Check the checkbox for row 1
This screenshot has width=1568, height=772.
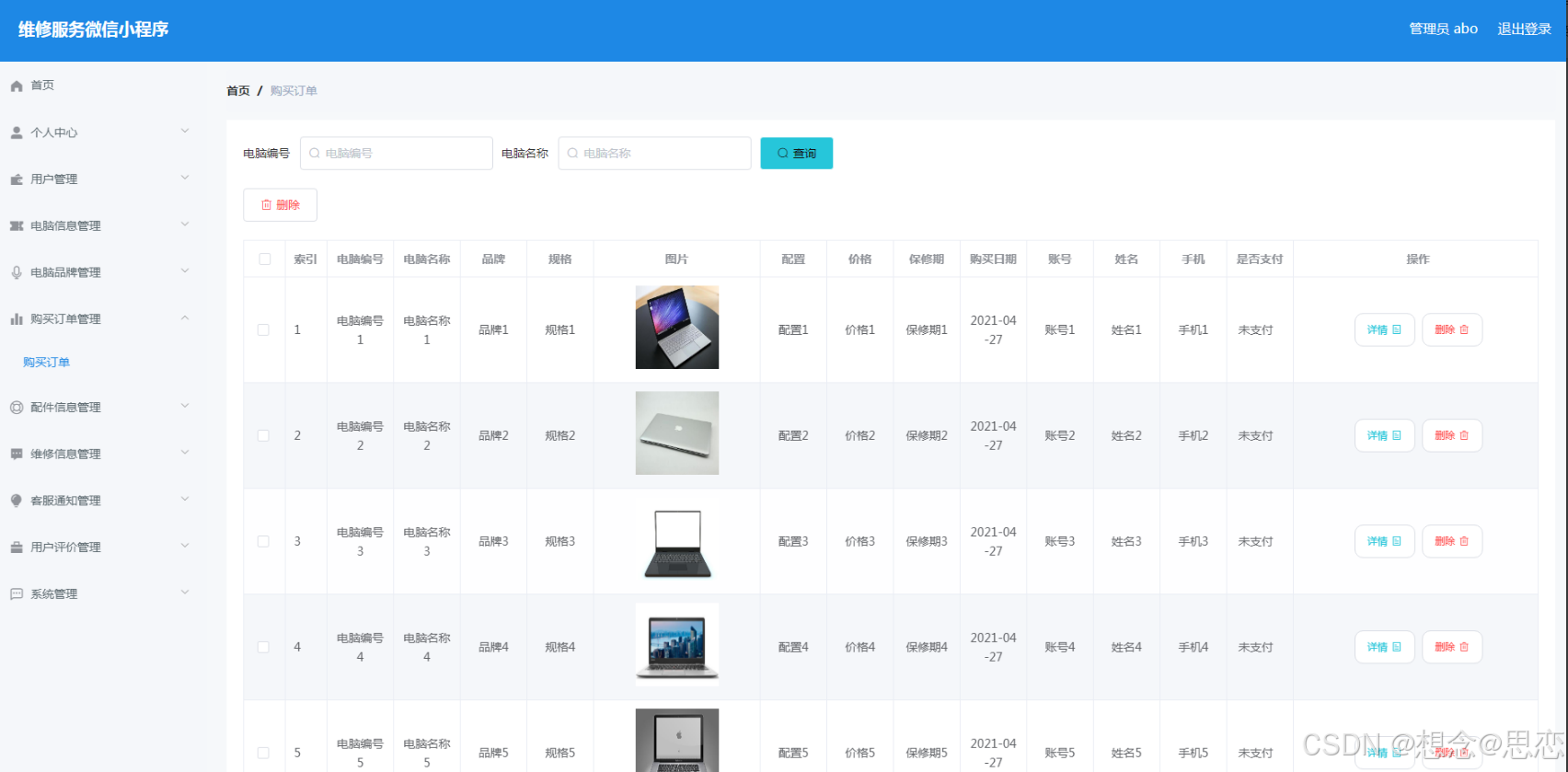[x=263, y=329]
